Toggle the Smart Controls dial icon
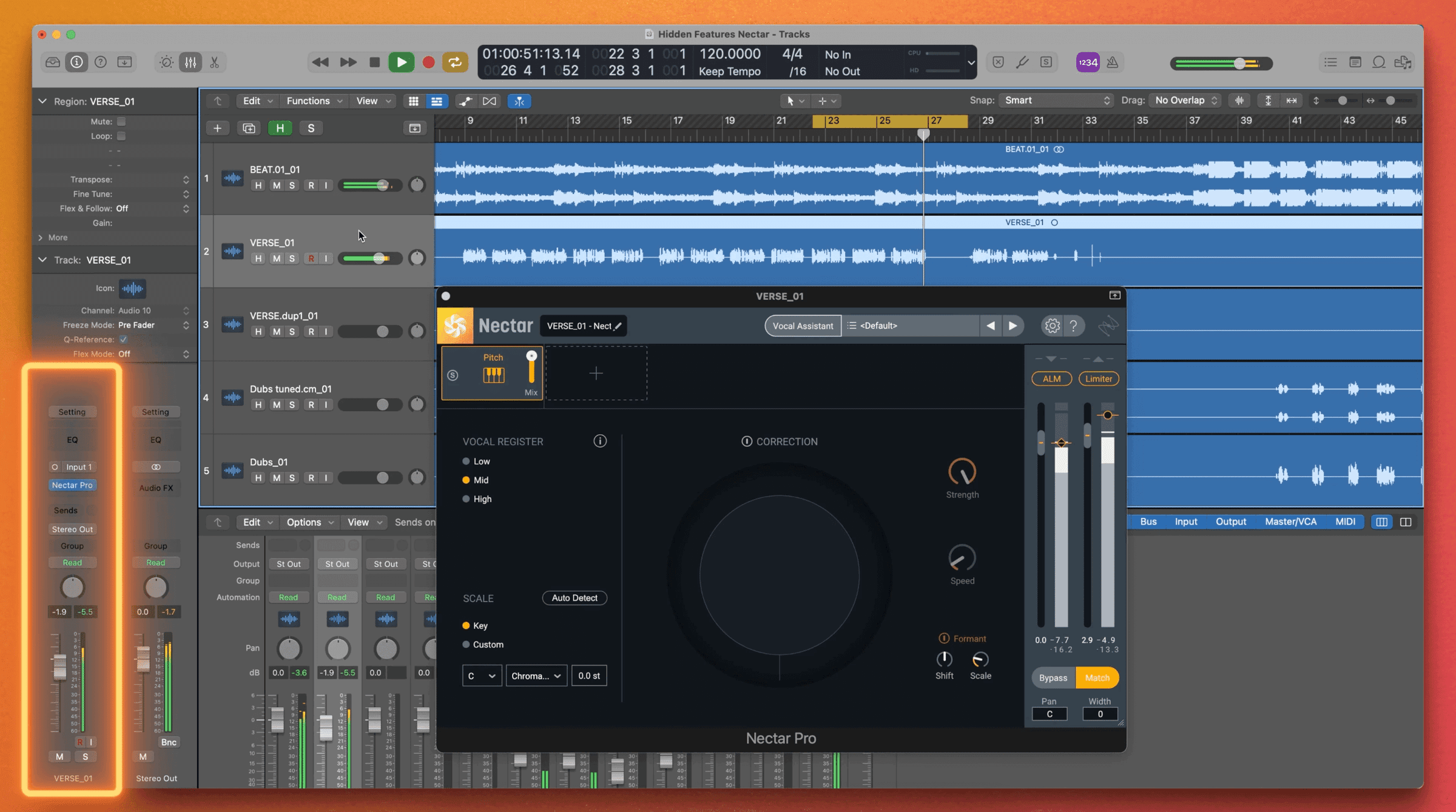 tap(166, 62)
